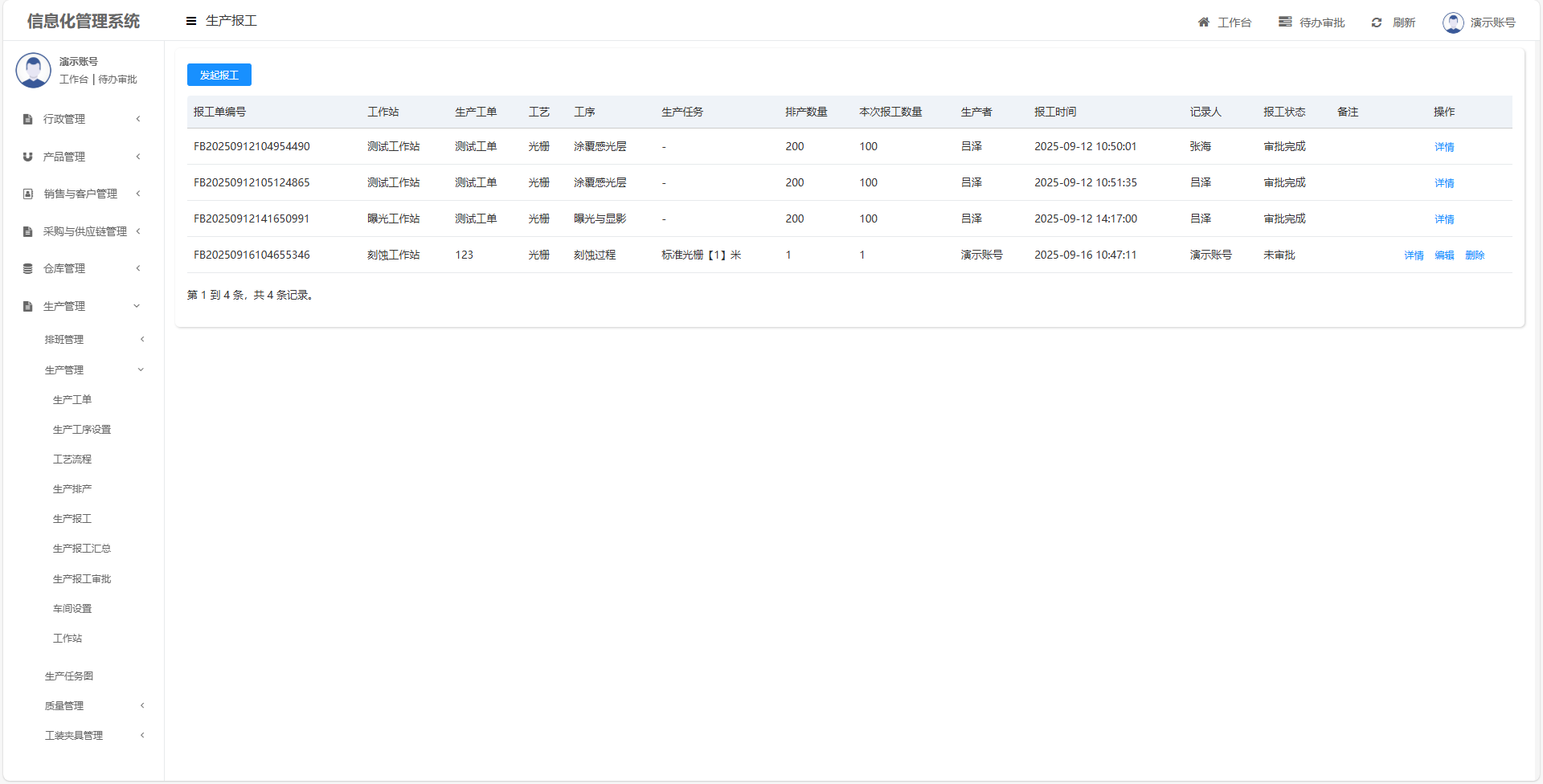Expand the 销售与客户管理 menu chevron
1543x784 pixels.
(x=138, y=194)
